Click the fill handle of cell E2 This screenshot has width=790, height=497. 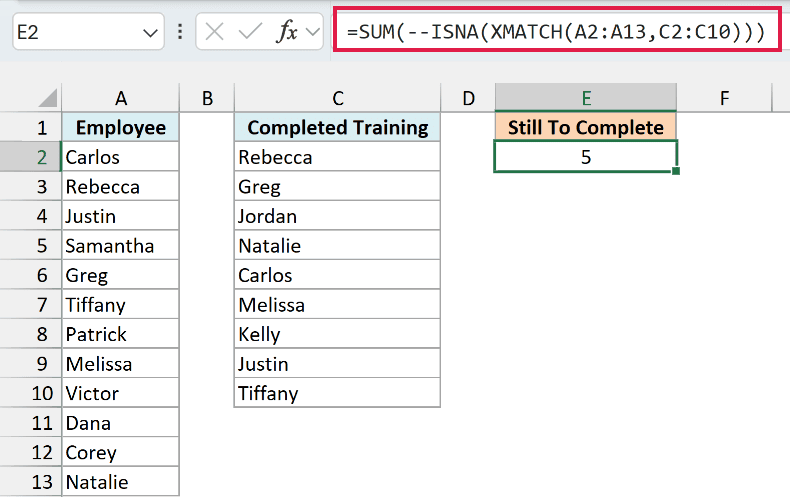point(676,171)
